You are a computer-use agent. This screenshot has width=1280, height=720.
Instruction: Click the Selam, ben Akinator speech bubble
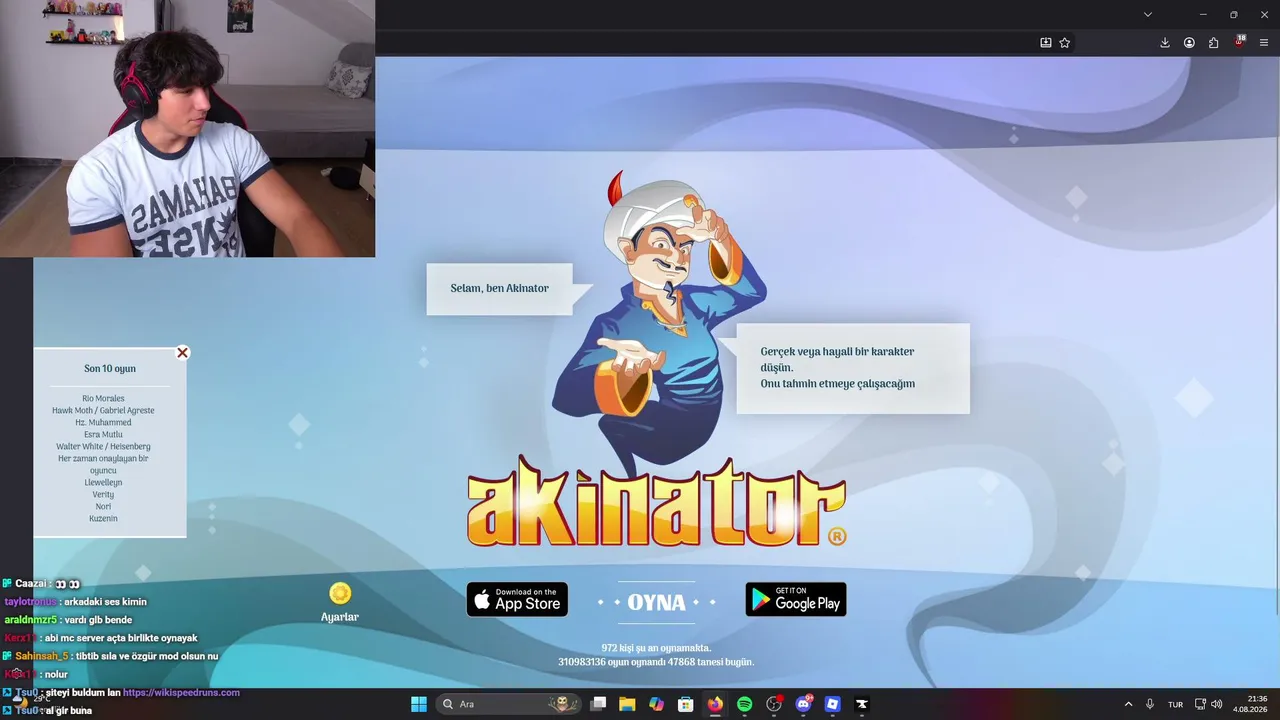[x=499, y=289]
